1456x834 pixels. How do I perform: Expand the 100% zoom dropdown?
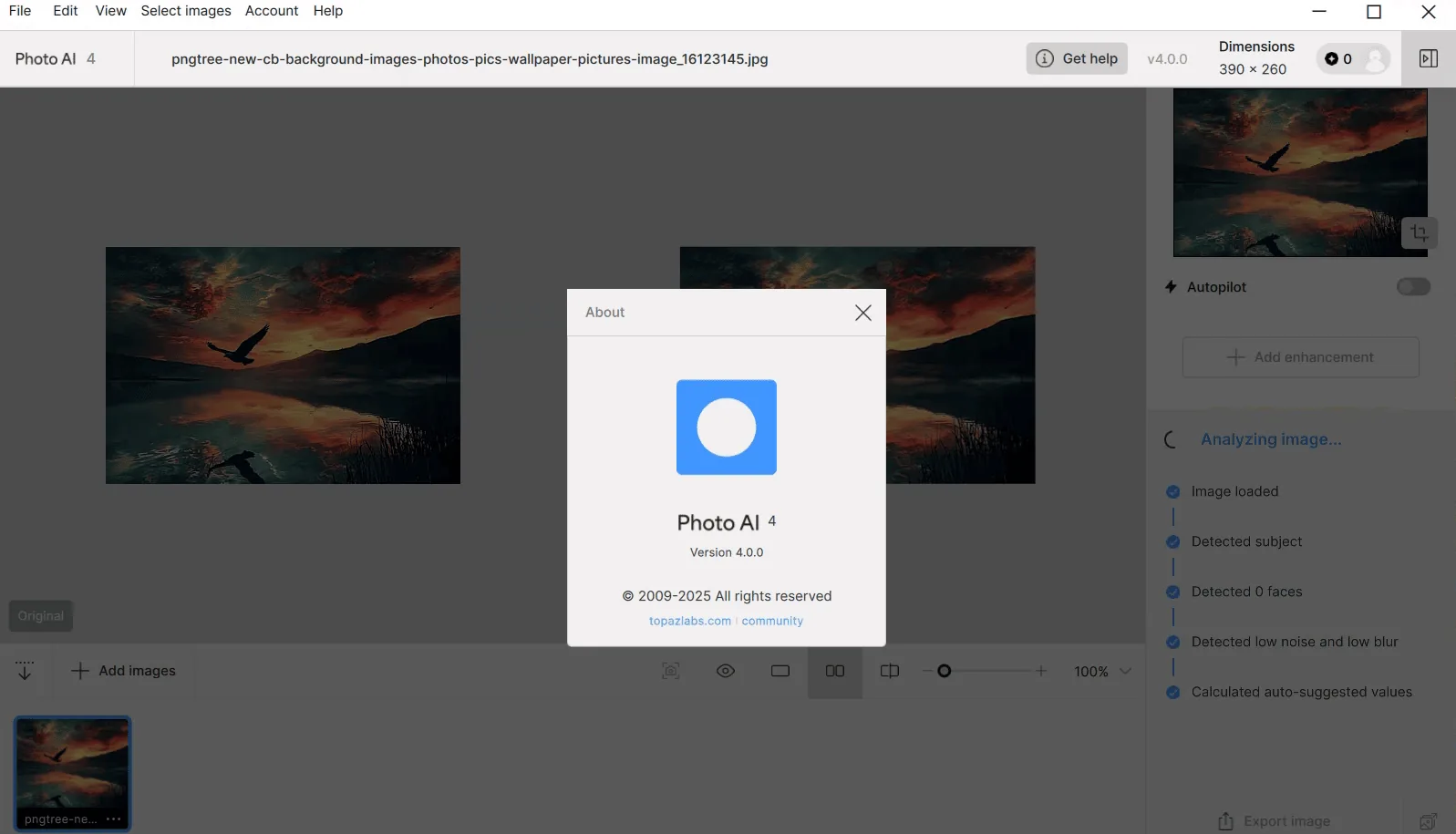(x=1125, y=672)
